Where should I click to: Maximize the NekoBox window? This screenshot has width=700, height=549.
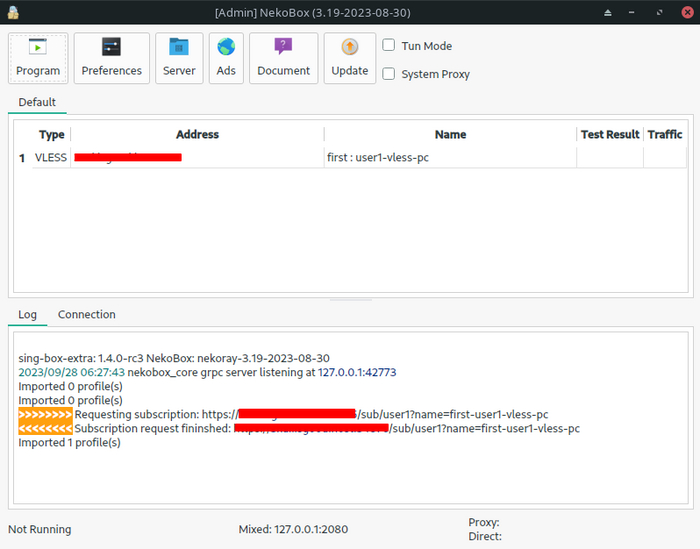point(659,13)
